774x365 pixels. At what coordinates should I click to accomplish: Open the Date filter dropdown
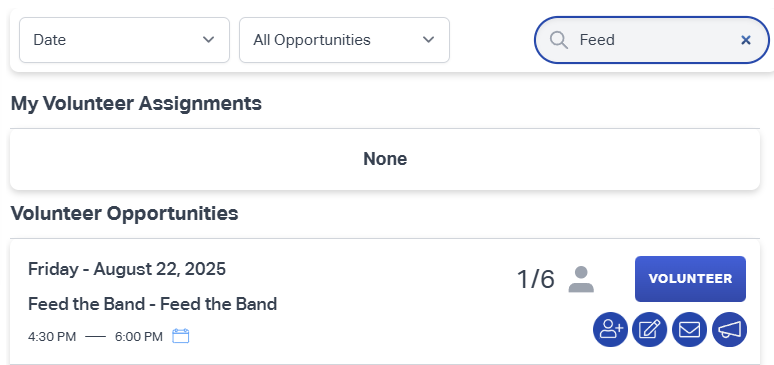coord(124,40)
